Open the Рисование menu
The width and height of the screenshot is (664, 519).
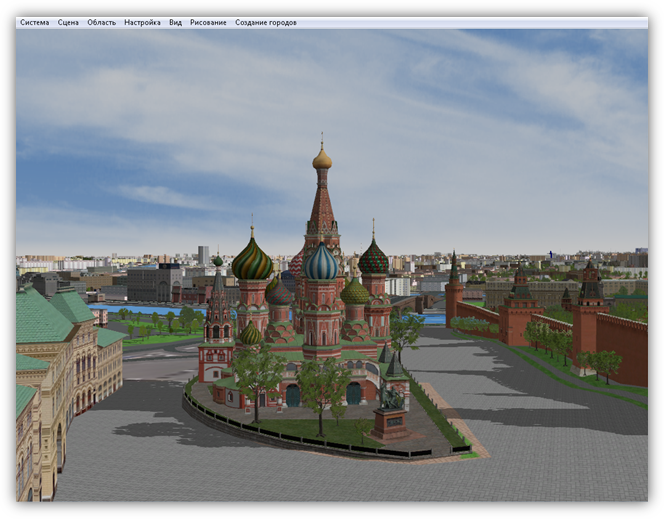click(208, 22)
